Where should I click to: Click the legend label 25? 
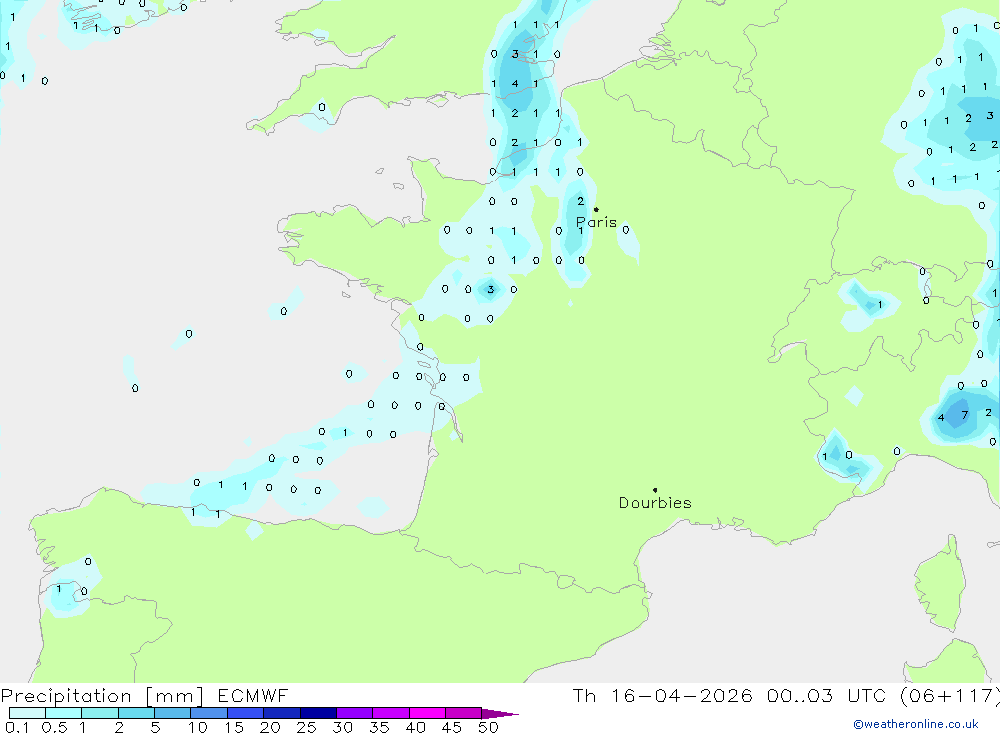pos(307,727)
